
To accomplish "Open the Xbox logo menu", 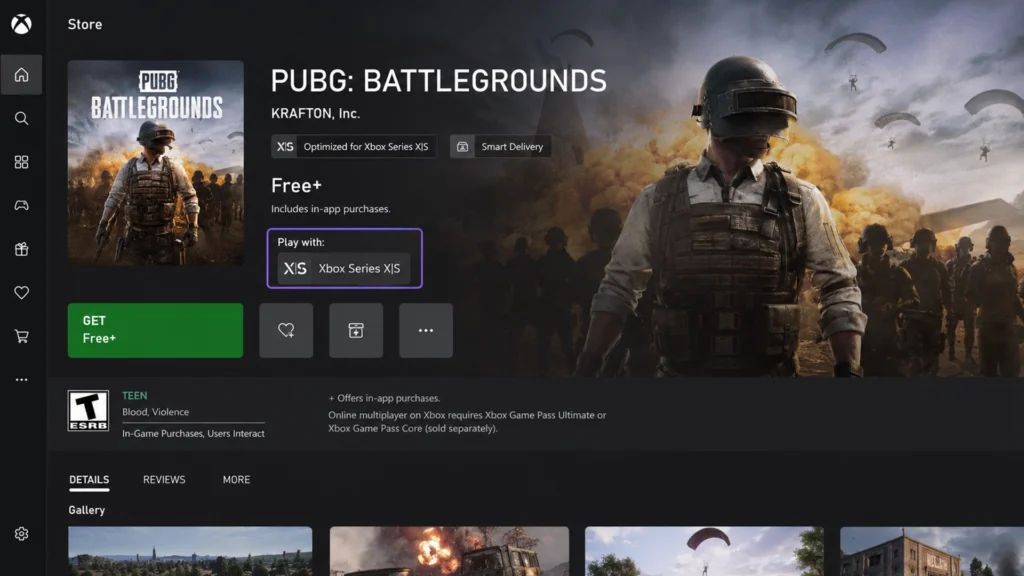I will click(22, 24).
